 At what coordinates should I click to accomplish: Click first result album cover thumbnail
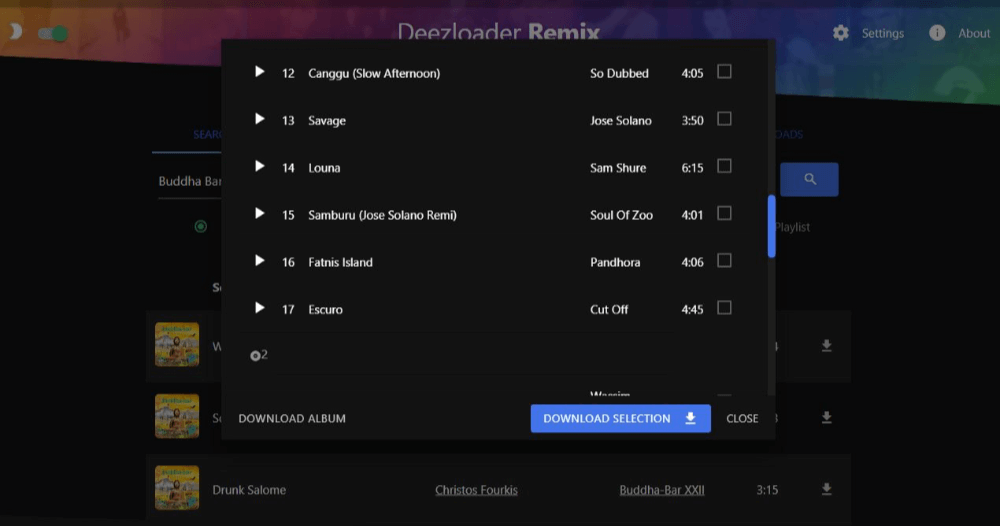point(177,344)
